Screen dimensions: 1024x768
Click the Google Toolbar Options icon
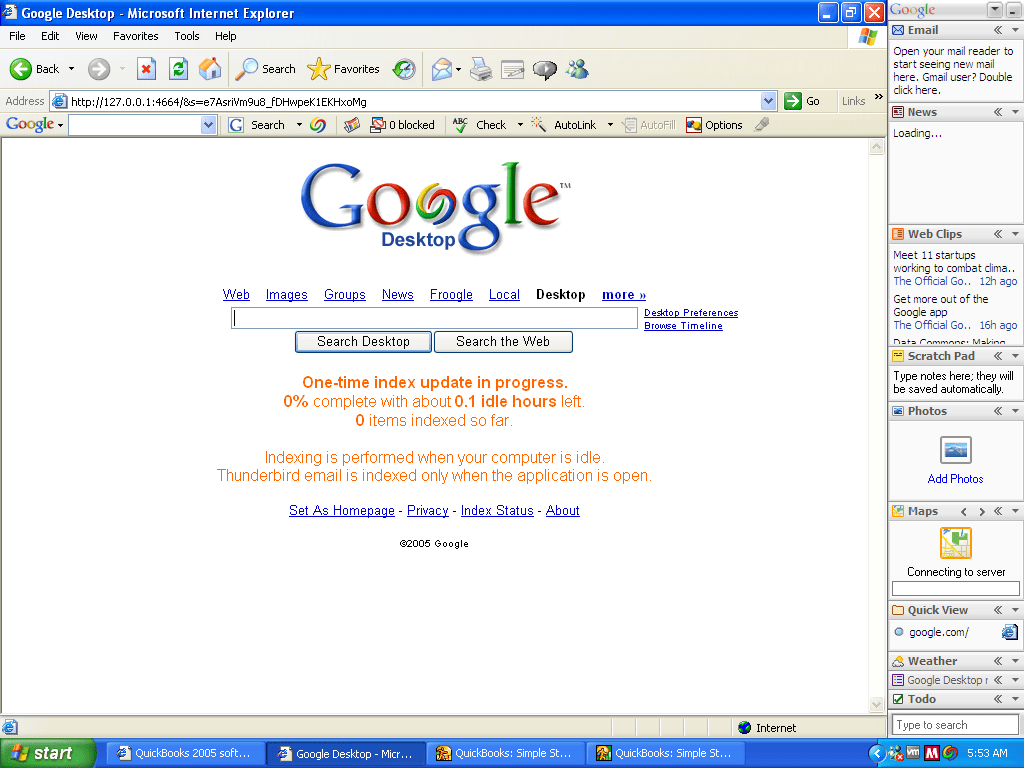(714, 125)
